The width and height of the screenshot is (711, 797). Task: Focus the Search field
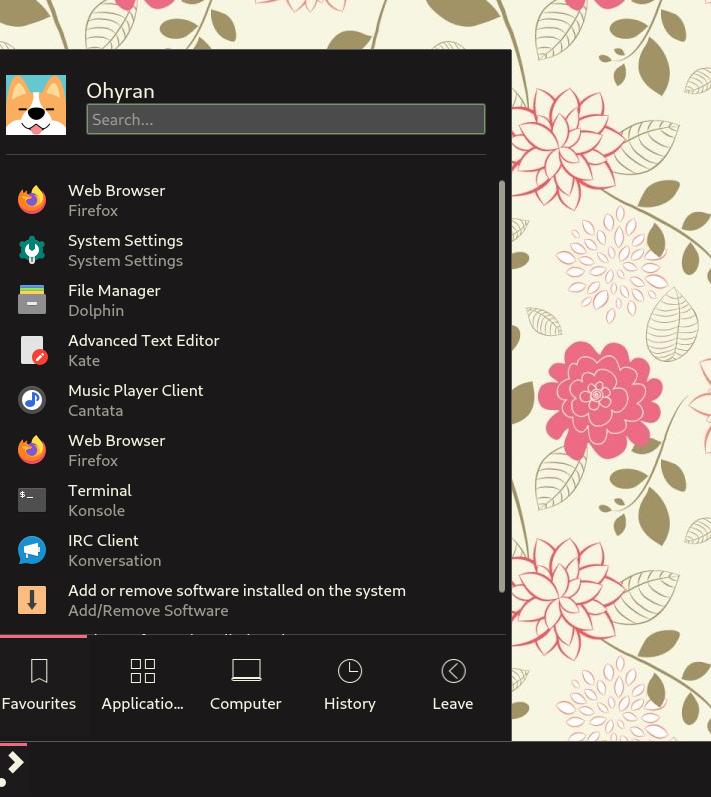click(x=286, y=119)
